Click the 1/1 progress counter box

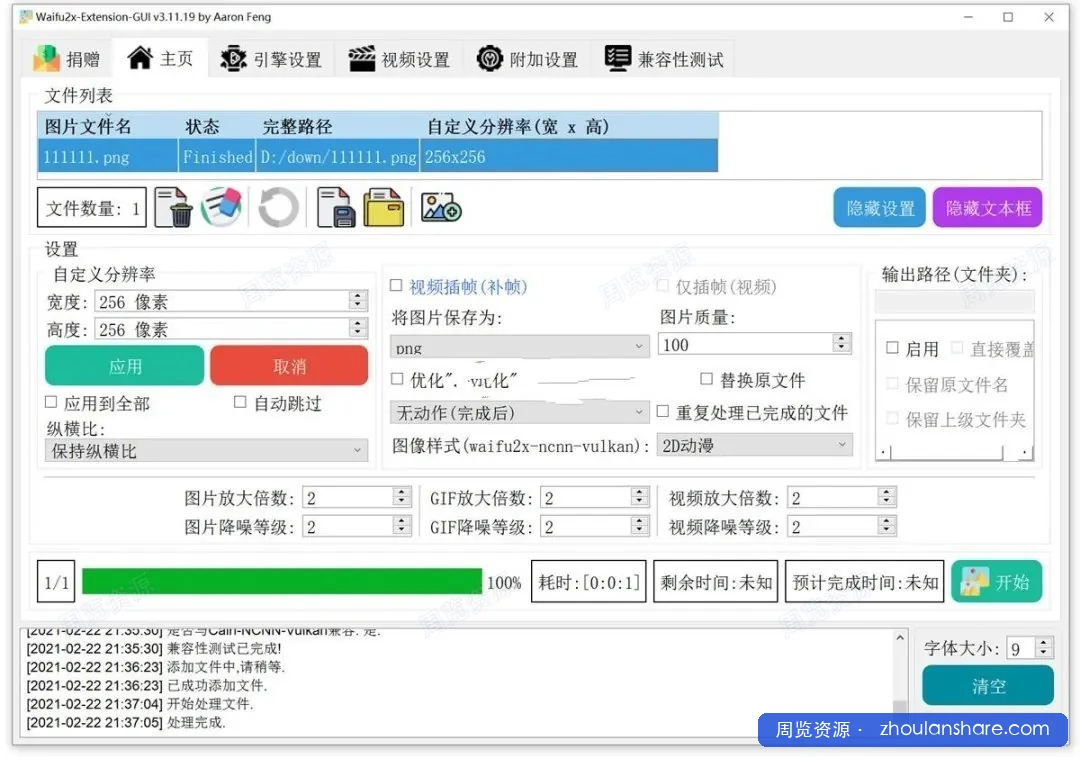coord(56,582)
